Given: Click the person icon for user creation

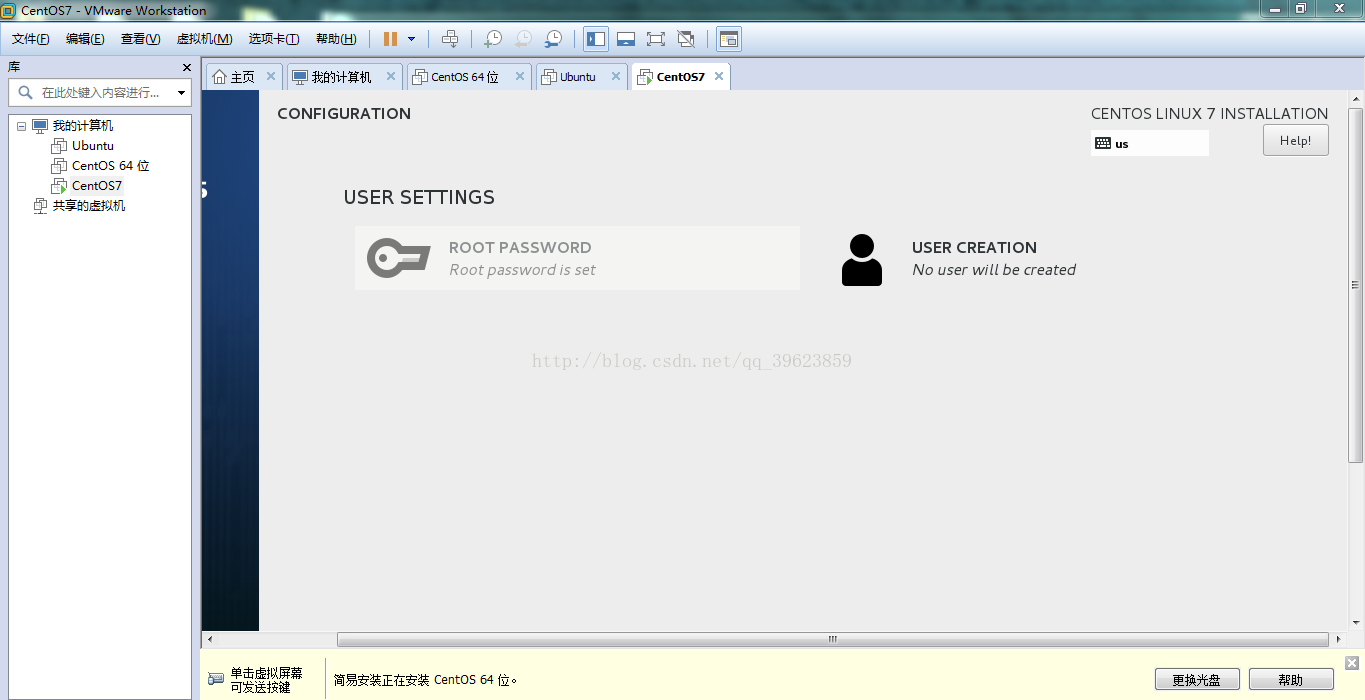Looking at the screenshot, I should point(861,260).
